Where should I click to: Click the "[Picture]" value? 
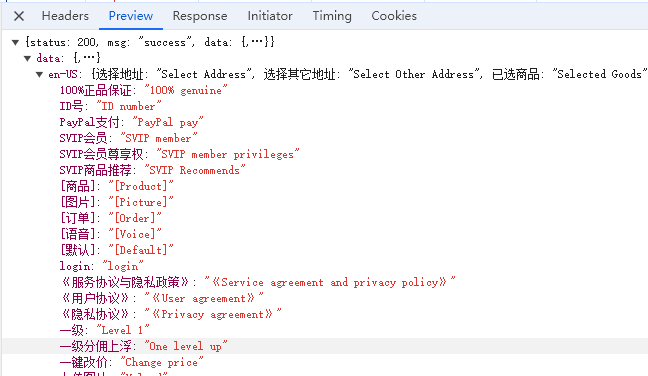141,202
